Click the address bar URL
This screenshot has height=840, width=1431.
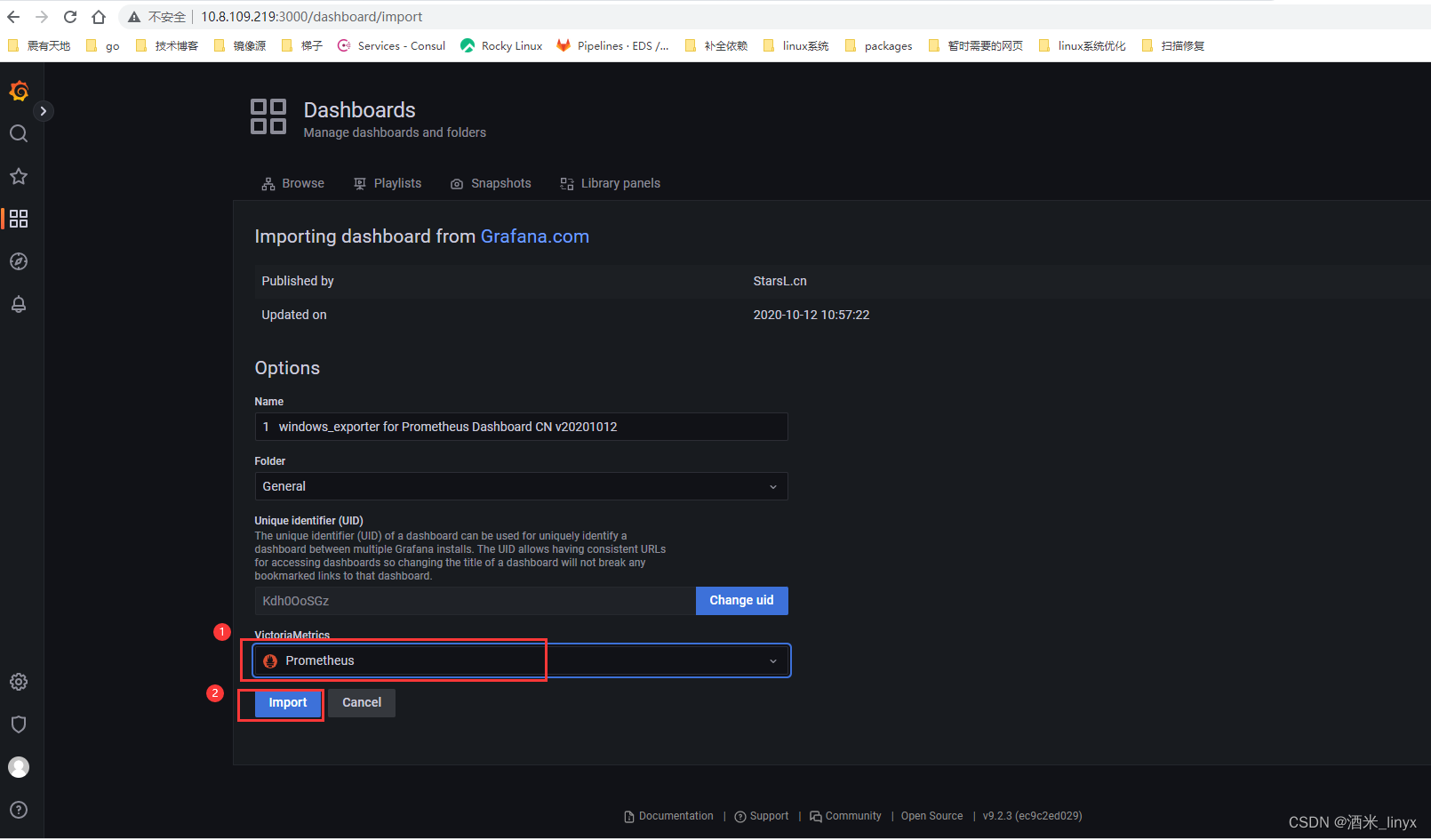pos(311,17)
